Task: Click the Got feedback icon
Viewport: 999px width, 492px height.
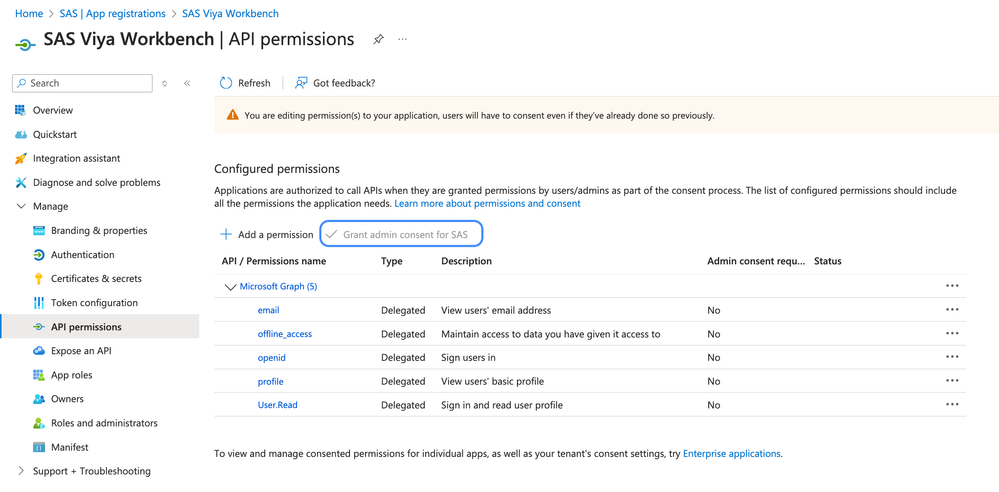Action: (x=301, y=83)
